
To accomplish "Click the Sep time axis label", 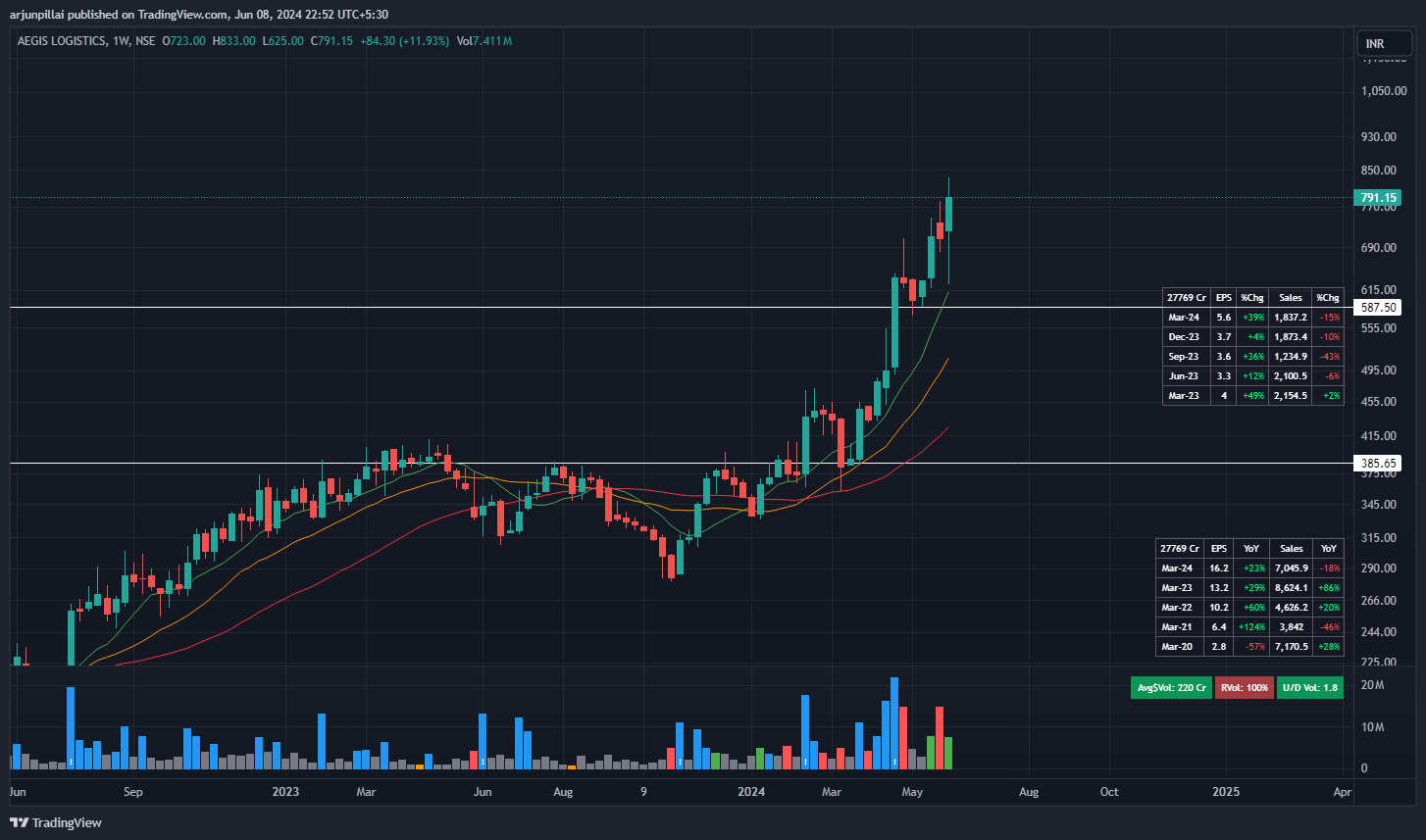I will pos(133,791).
